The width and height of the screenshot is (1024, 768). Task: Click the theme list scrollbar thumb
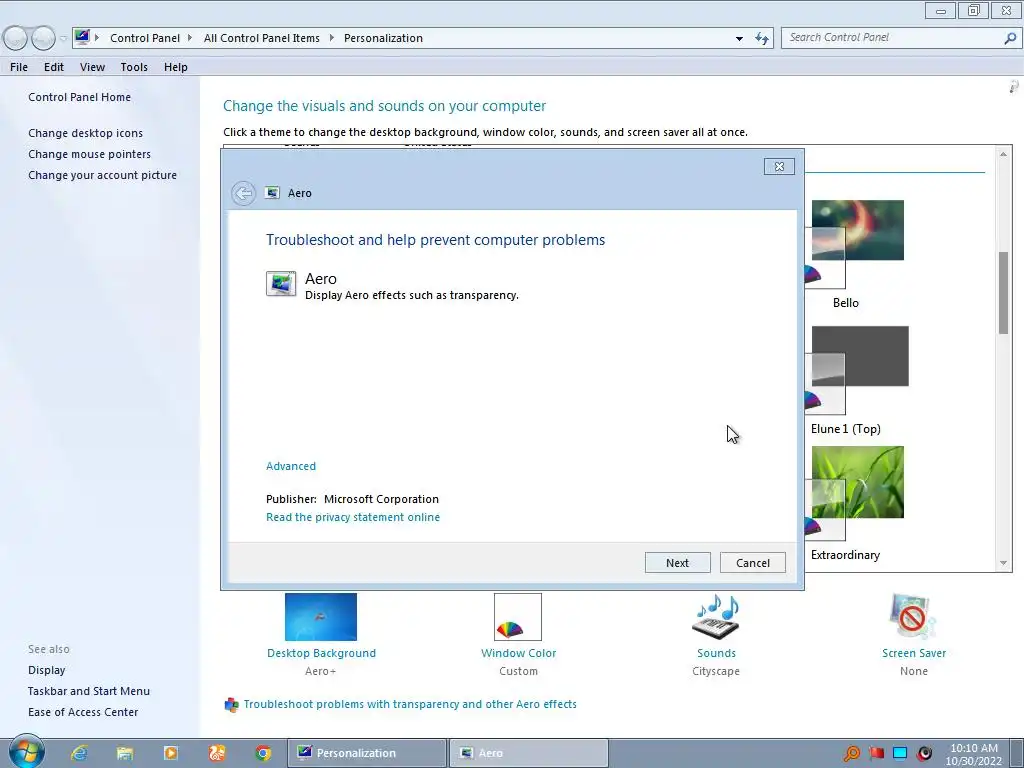(1003, 293)
